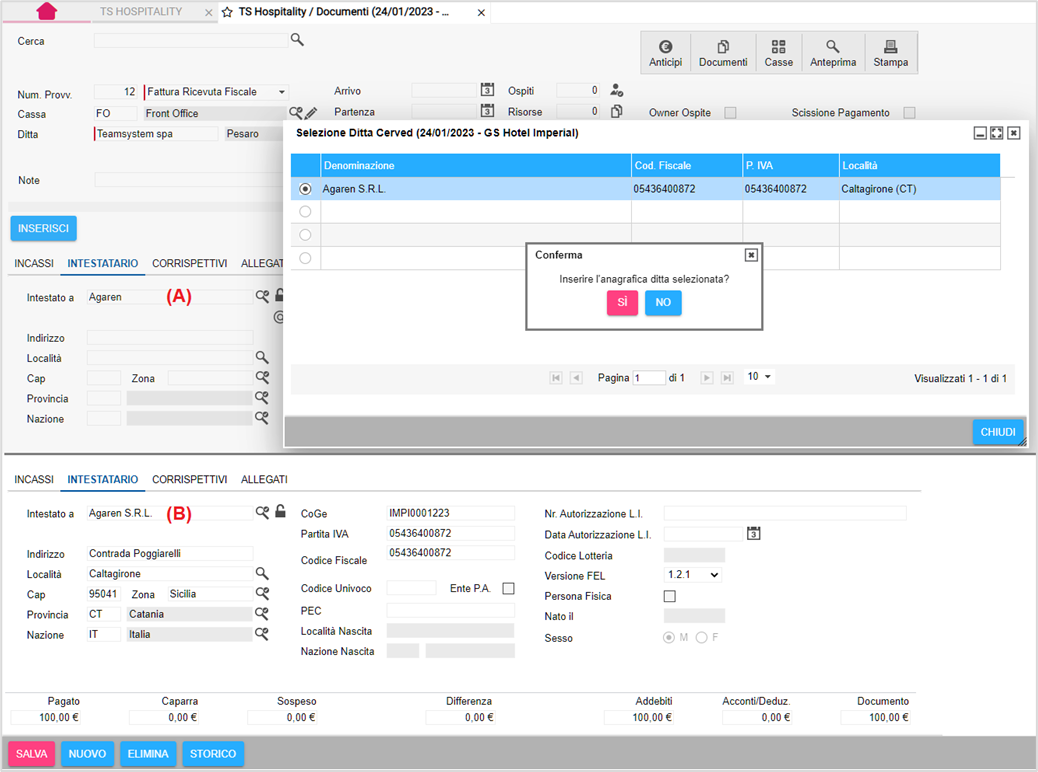This screenshot has height=772, width=1038.
Task: Switch to the upper INTESTATARIO tab
Action: point(103,264)
